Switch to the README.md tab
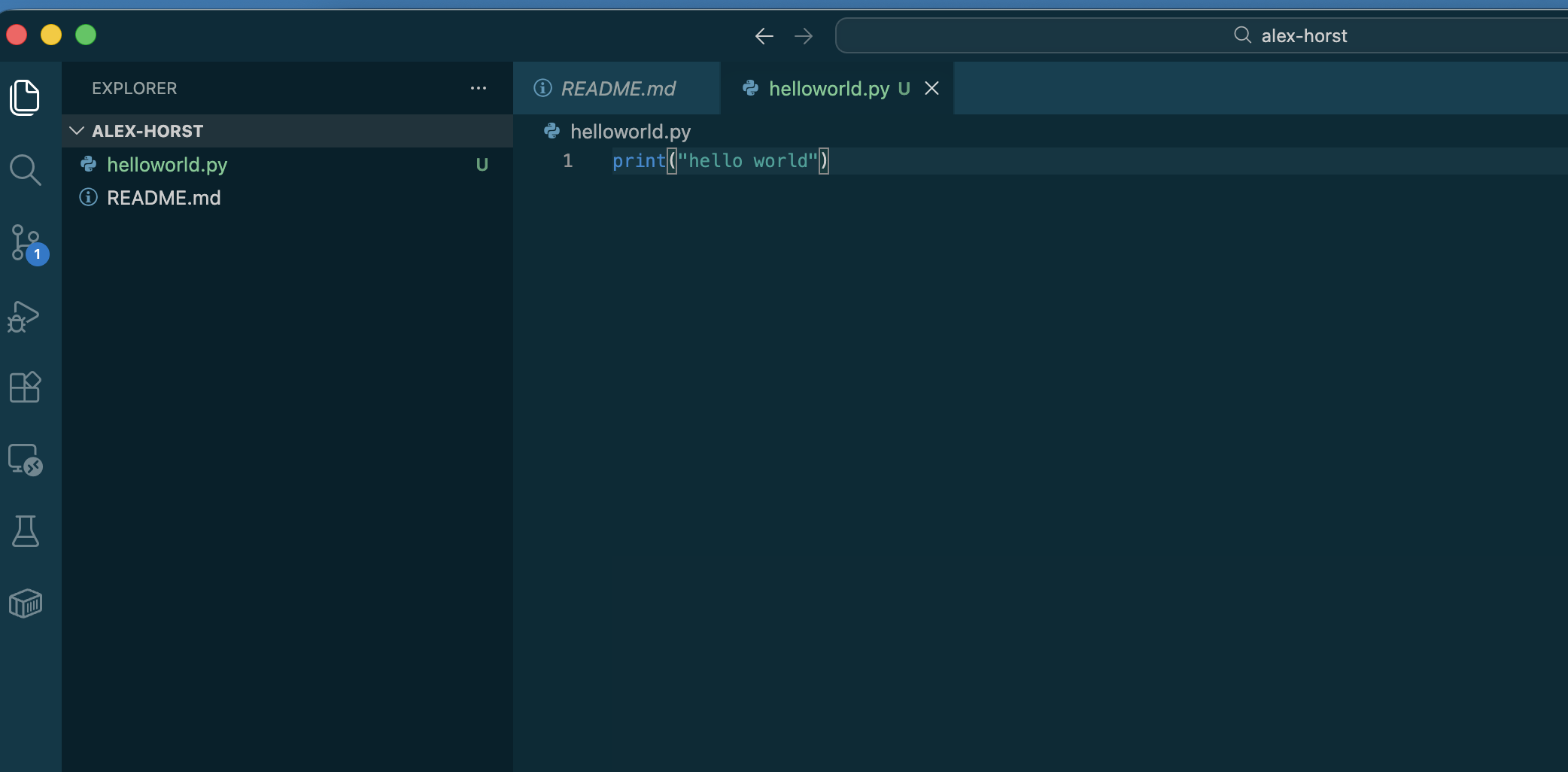The width and height of the screenshot is (1568, 772). click(617, 88)
